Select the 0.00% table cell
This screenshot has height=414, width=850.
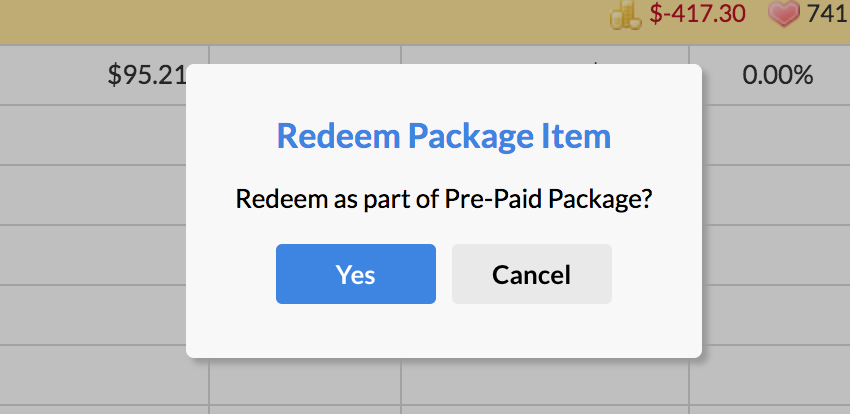(x=777, y=75)
